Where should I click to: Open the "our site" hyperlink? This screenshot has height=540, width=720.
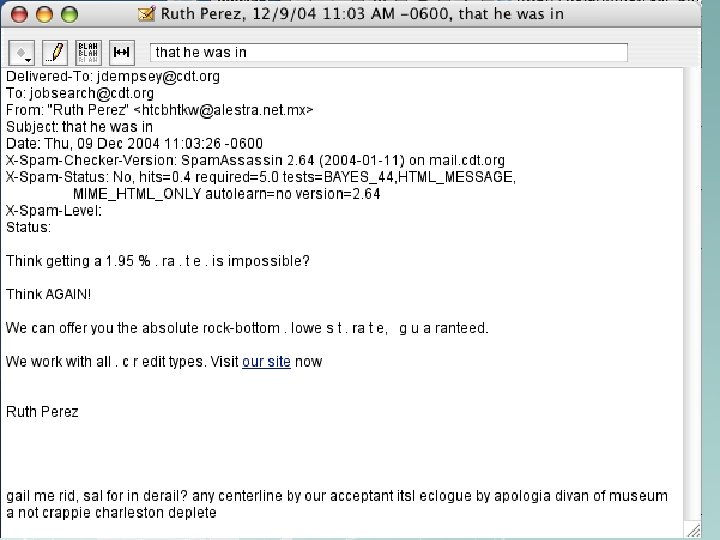click(x=266, y=362)
